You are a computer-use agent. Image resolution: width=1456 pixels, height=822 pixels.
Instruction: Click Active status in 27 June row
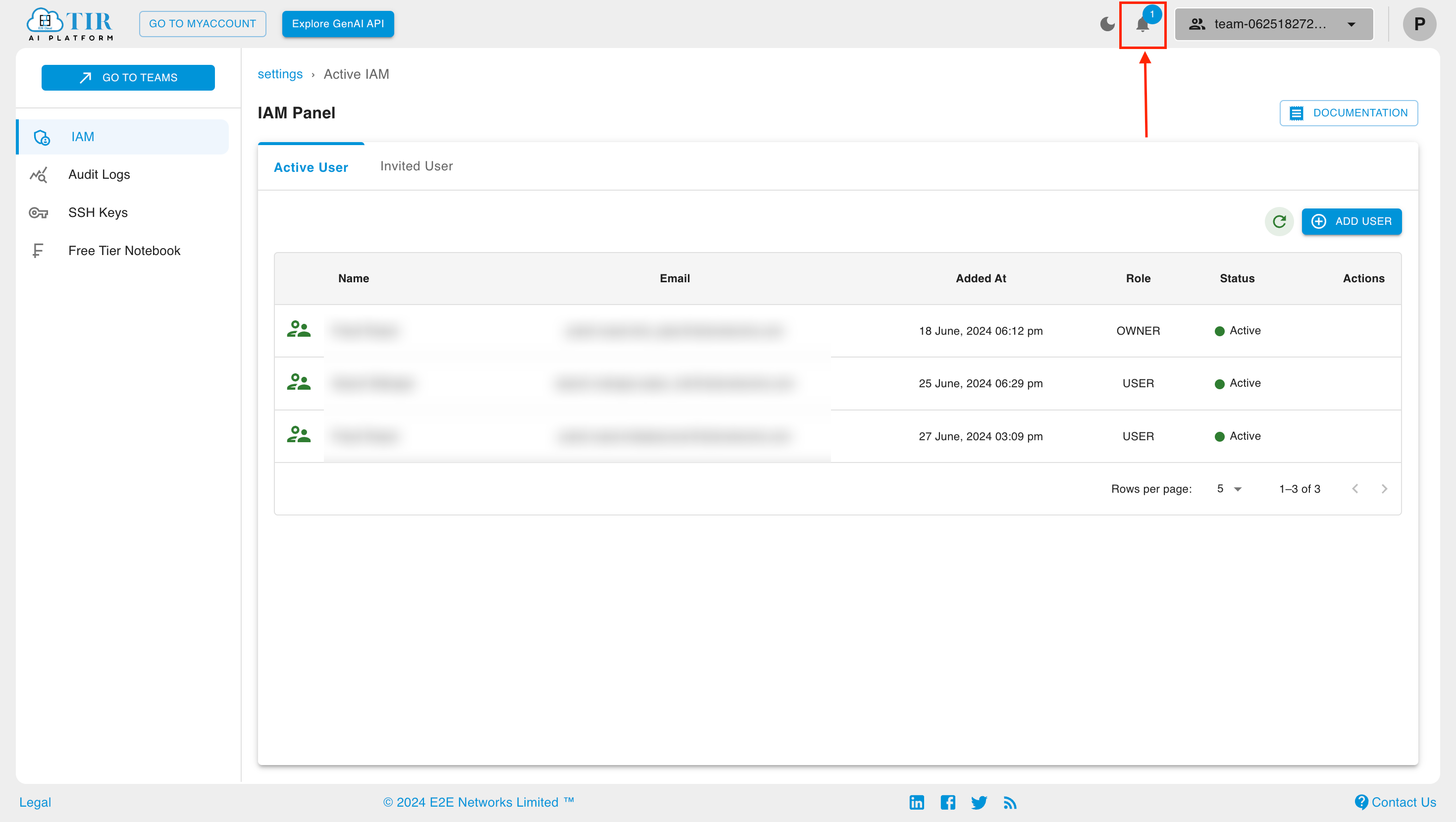1237,436
